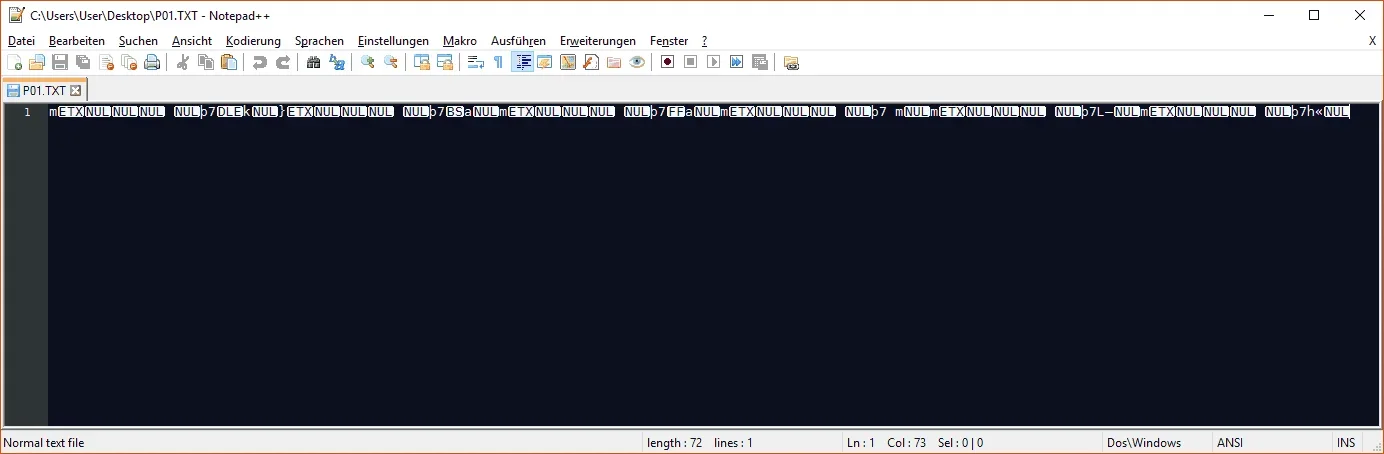Screen dimensions: 1384x454
Task: Open the Replace dialog toolbar icon
Action: (x=337, y=62)
